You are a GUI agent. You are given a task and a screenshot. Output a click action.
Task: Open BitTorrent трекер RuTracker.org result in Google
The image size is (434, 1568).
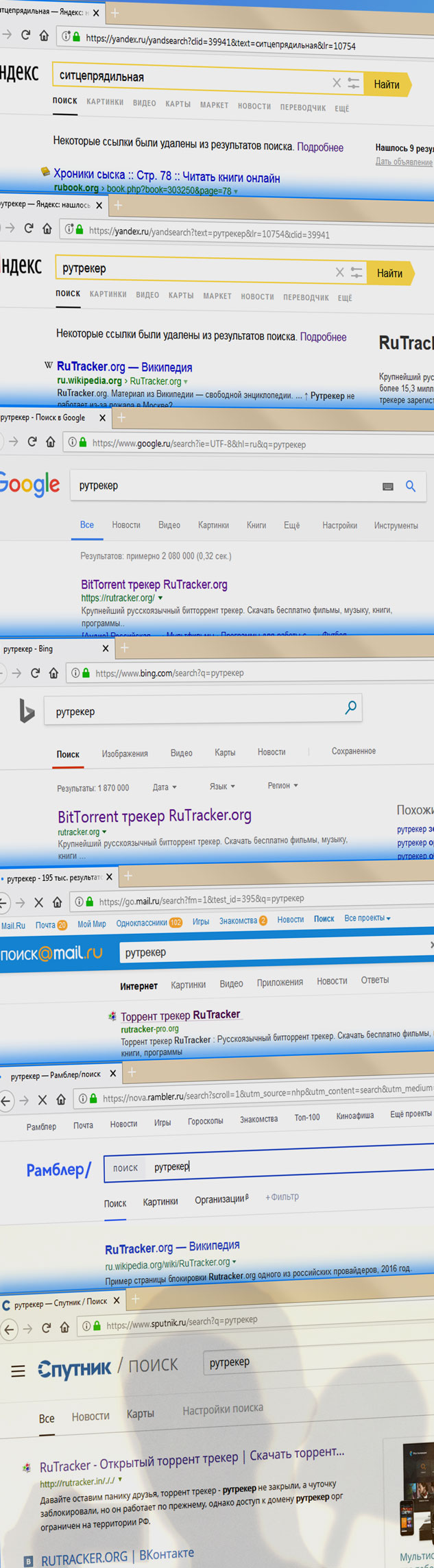[x=154, y=585]
